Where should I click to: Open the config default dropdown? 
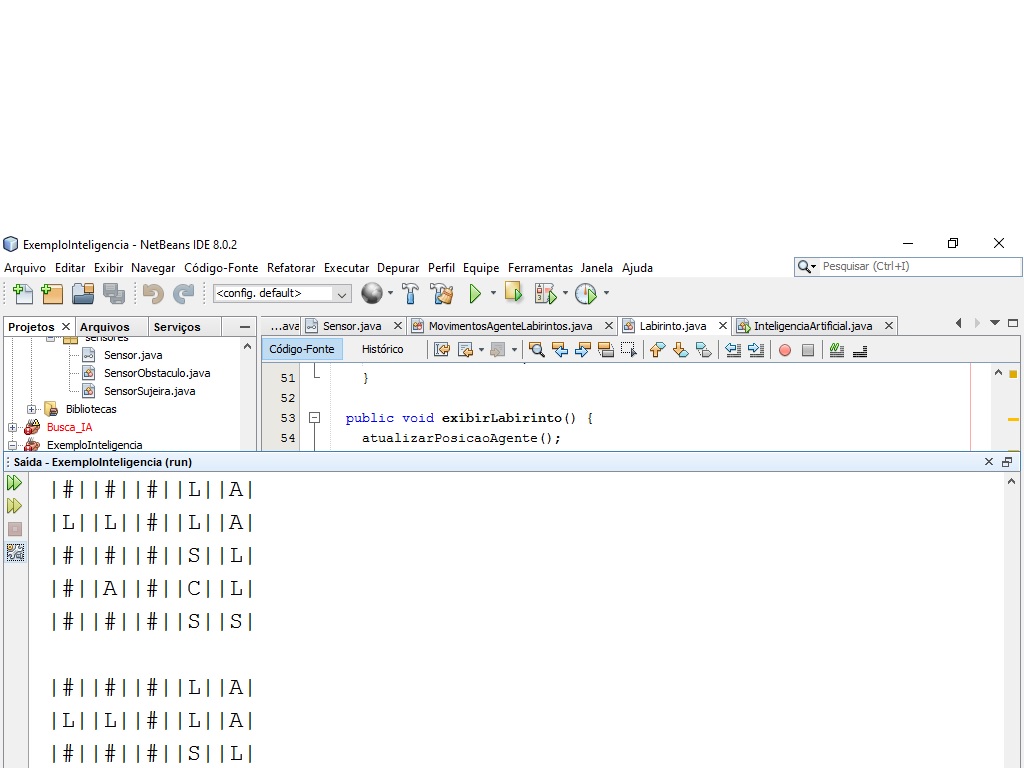point(282,294)
